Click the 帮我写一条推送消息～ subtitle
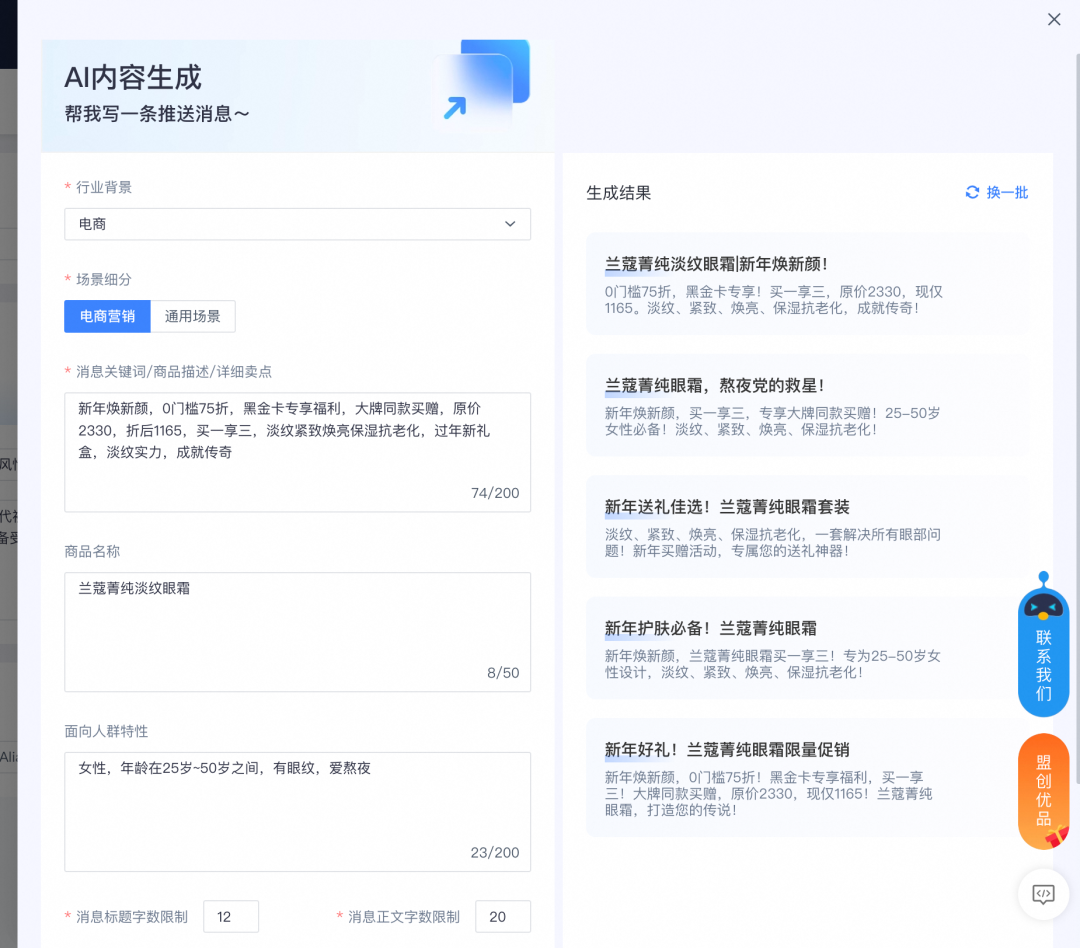The height and width of the screenshot is (948, 1080). click(157, 114)
